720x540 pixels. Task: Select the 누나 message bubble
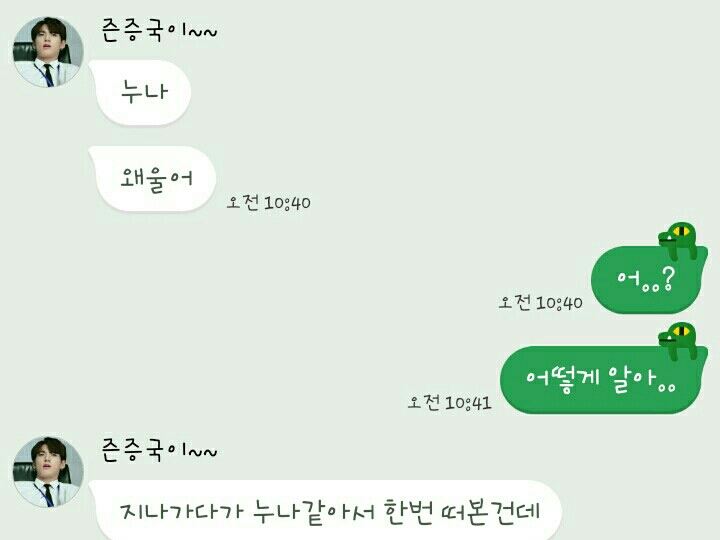pos(140,92)
